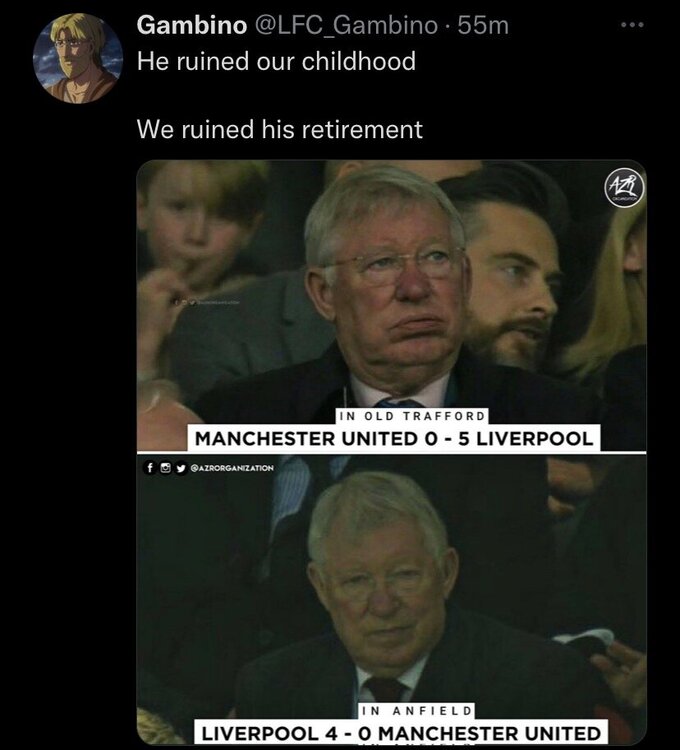Click the Manchester United 0 - 5 Liverpool banner
The height and width of the screenshot is (750, 680).
[x=394, y=438]
